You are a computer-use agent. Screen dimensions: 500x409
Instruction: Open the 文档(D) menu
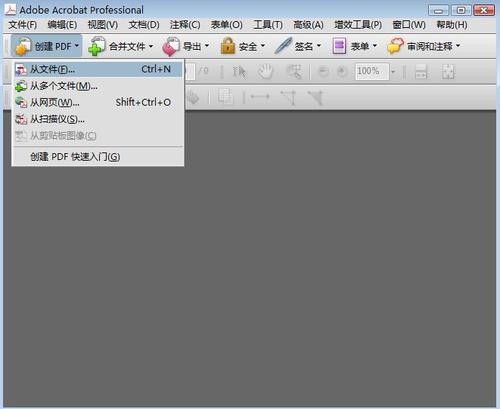coord(144,25)
